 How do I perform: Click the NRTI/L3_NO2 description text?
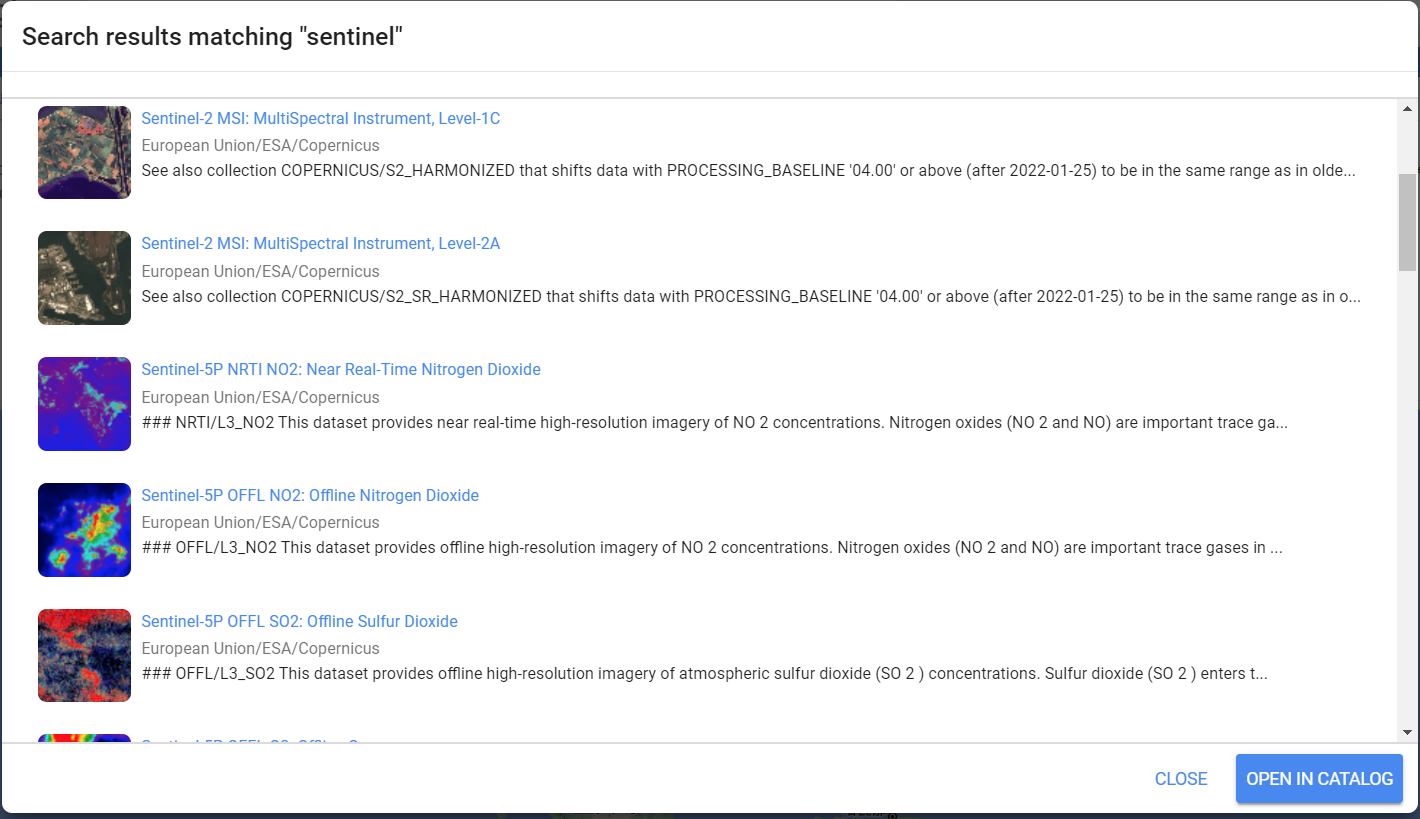(714, 423)
